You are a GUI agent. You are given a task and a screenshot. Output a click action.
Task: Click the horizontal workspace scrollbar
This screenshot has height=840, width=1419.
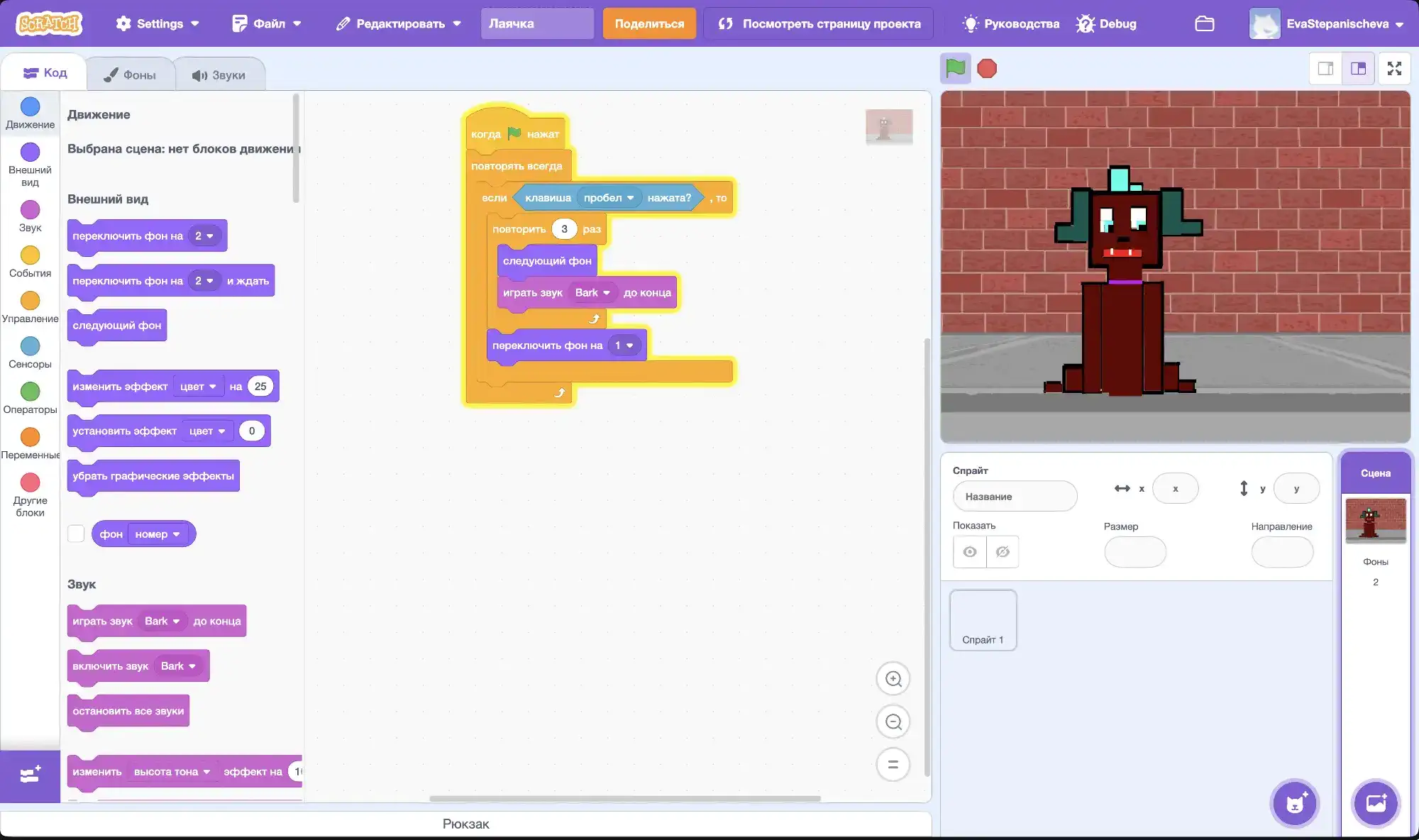coord(624,799)
